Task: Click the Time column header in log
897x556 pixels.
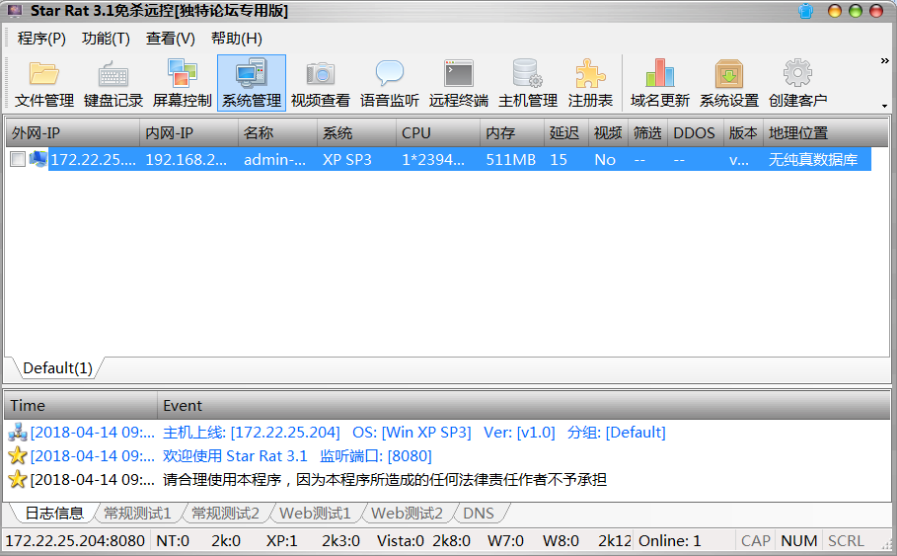Action: pyautogui.click(x=81, y=406)
